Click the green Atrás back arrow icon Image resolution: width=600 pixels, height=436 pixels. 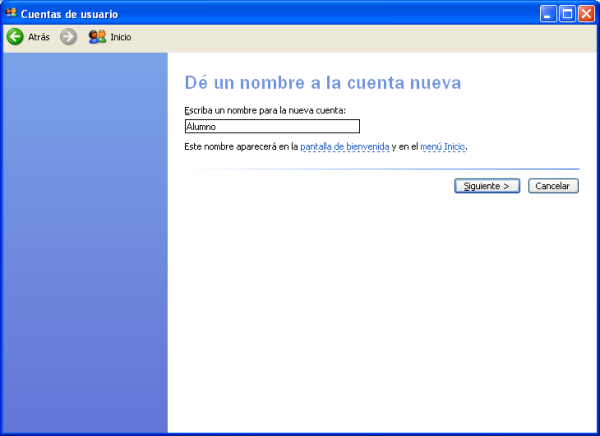tap(15, 37)
